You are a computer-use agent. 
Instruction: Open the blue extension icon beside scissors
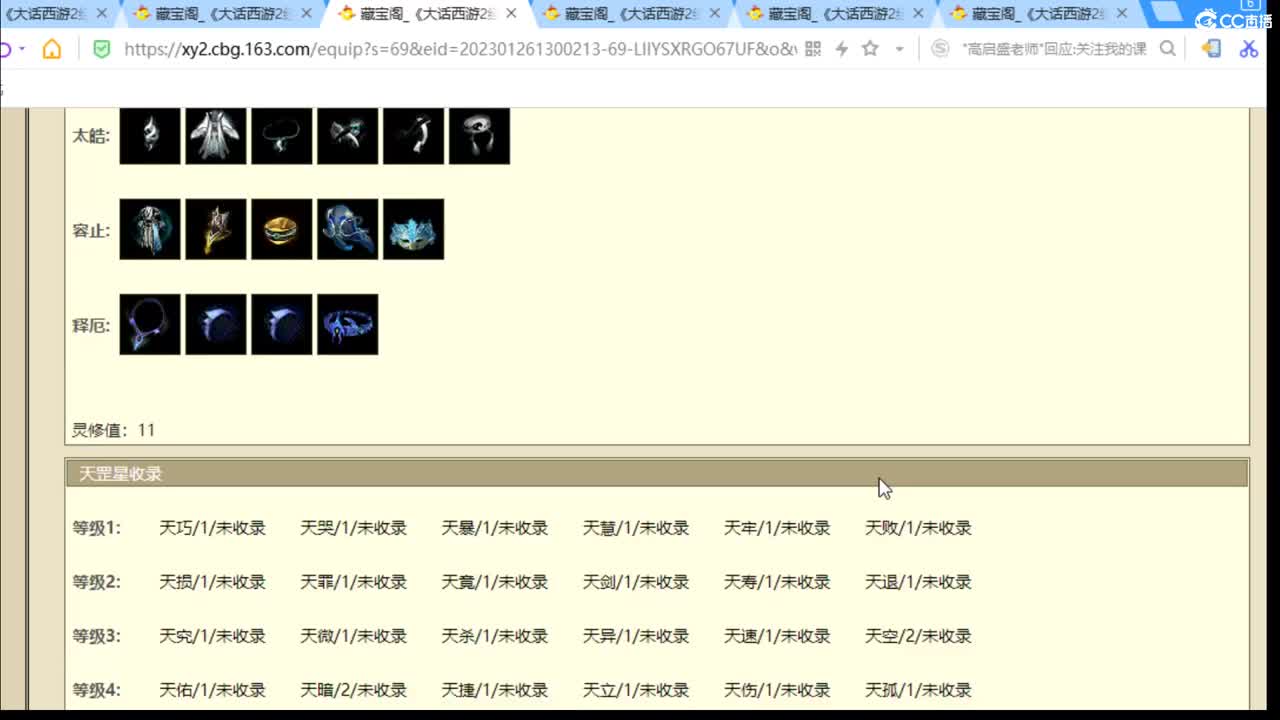point(1212,49)
